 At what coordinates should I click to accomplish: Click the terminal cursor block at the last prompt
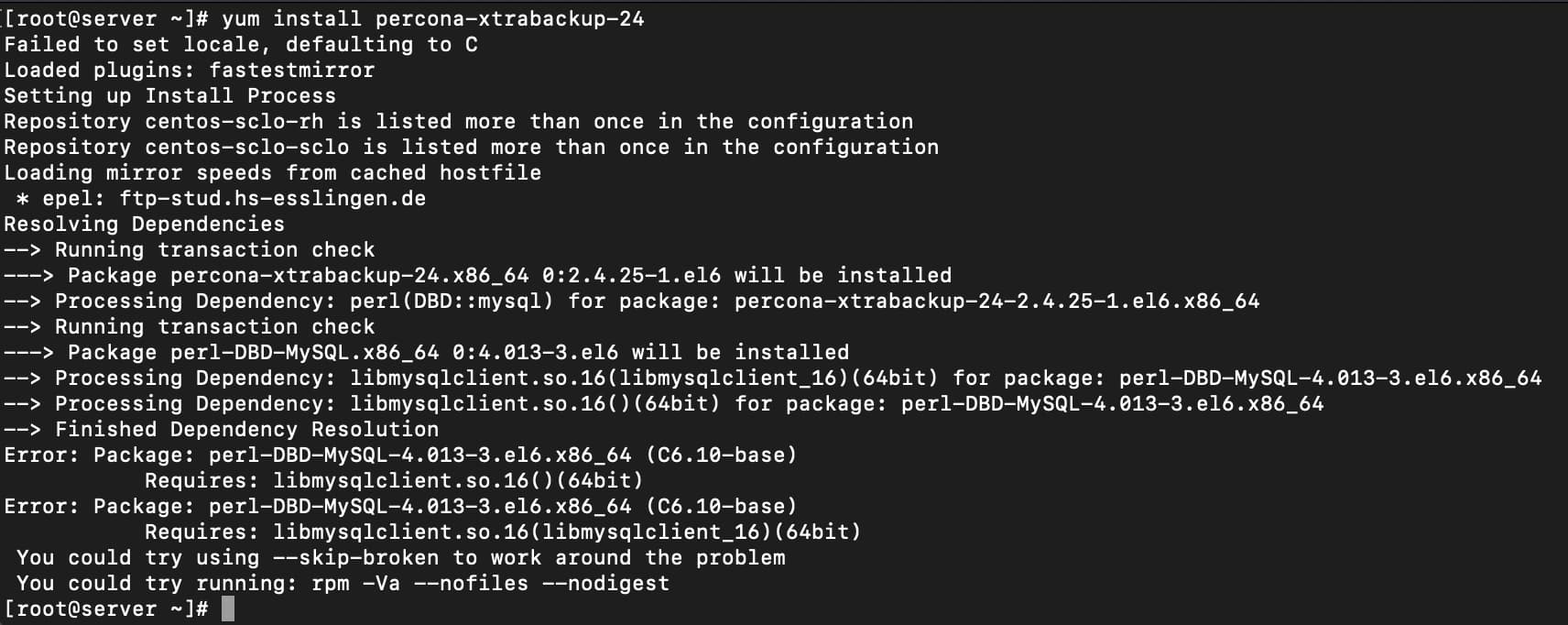tap(228, 609)
